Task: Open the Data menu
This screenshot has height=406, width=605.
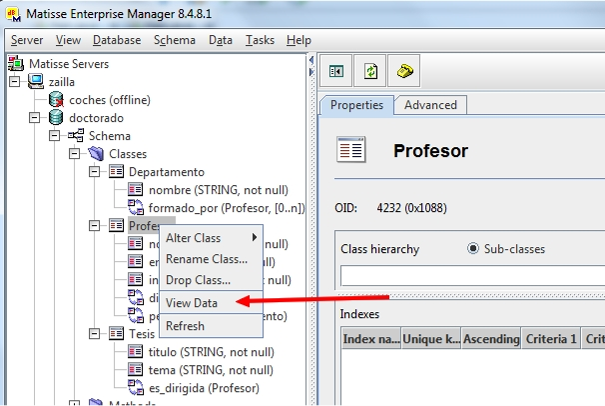Action: pos(221,40)
